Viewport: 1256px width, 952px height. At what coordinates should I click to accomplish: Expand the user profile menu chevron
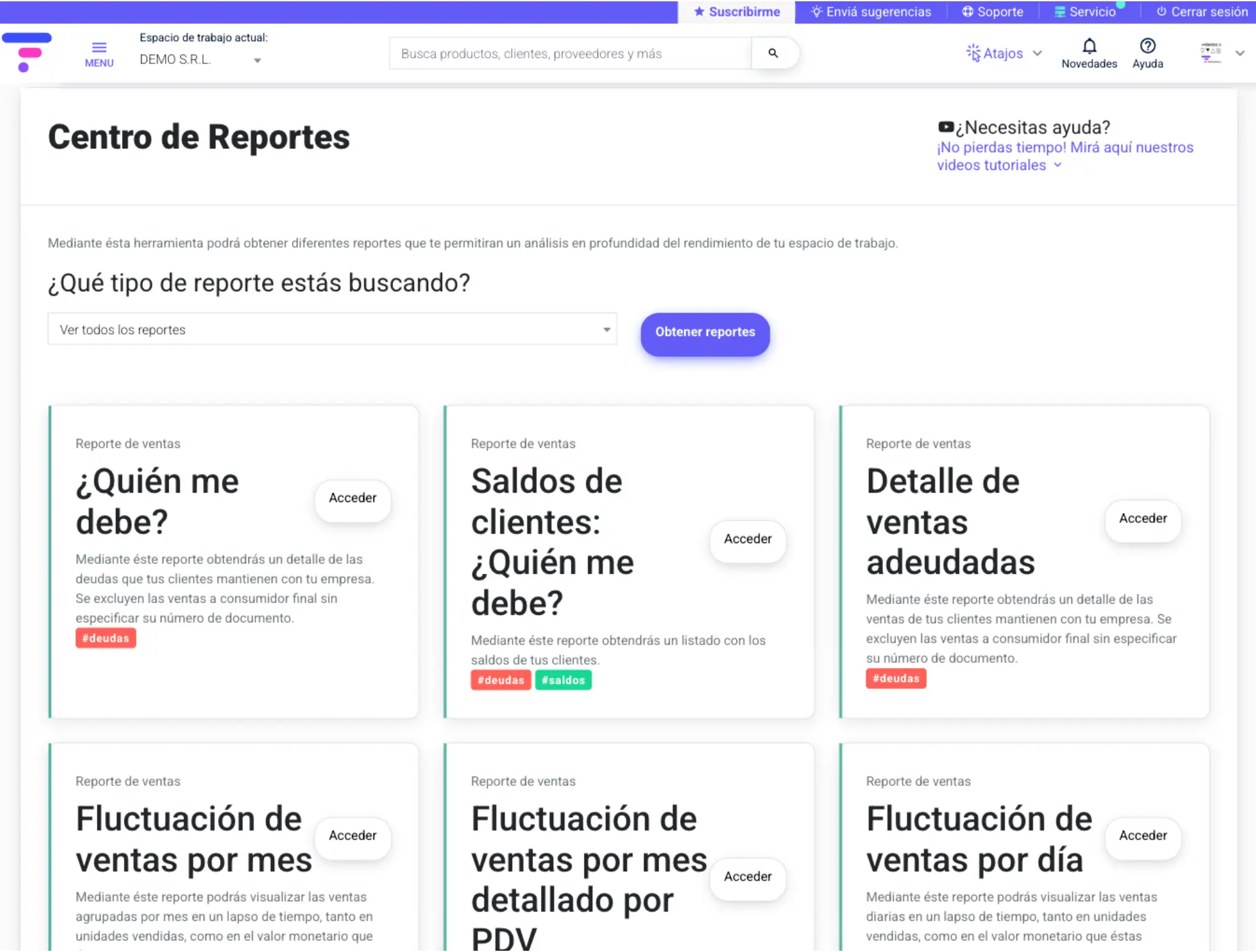[x=1239, y=53]
